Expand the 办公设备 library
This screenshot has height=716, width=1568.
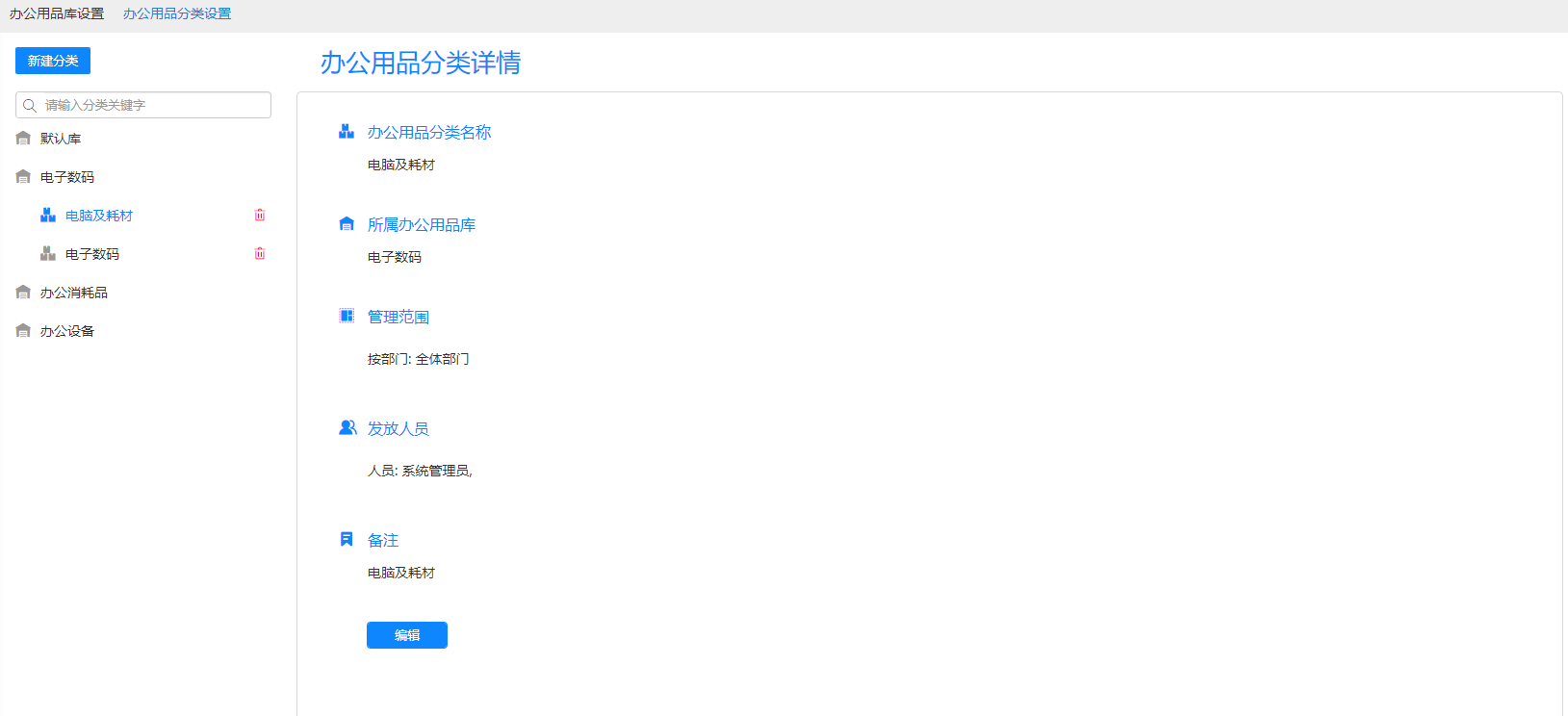[x=67, y=331]
